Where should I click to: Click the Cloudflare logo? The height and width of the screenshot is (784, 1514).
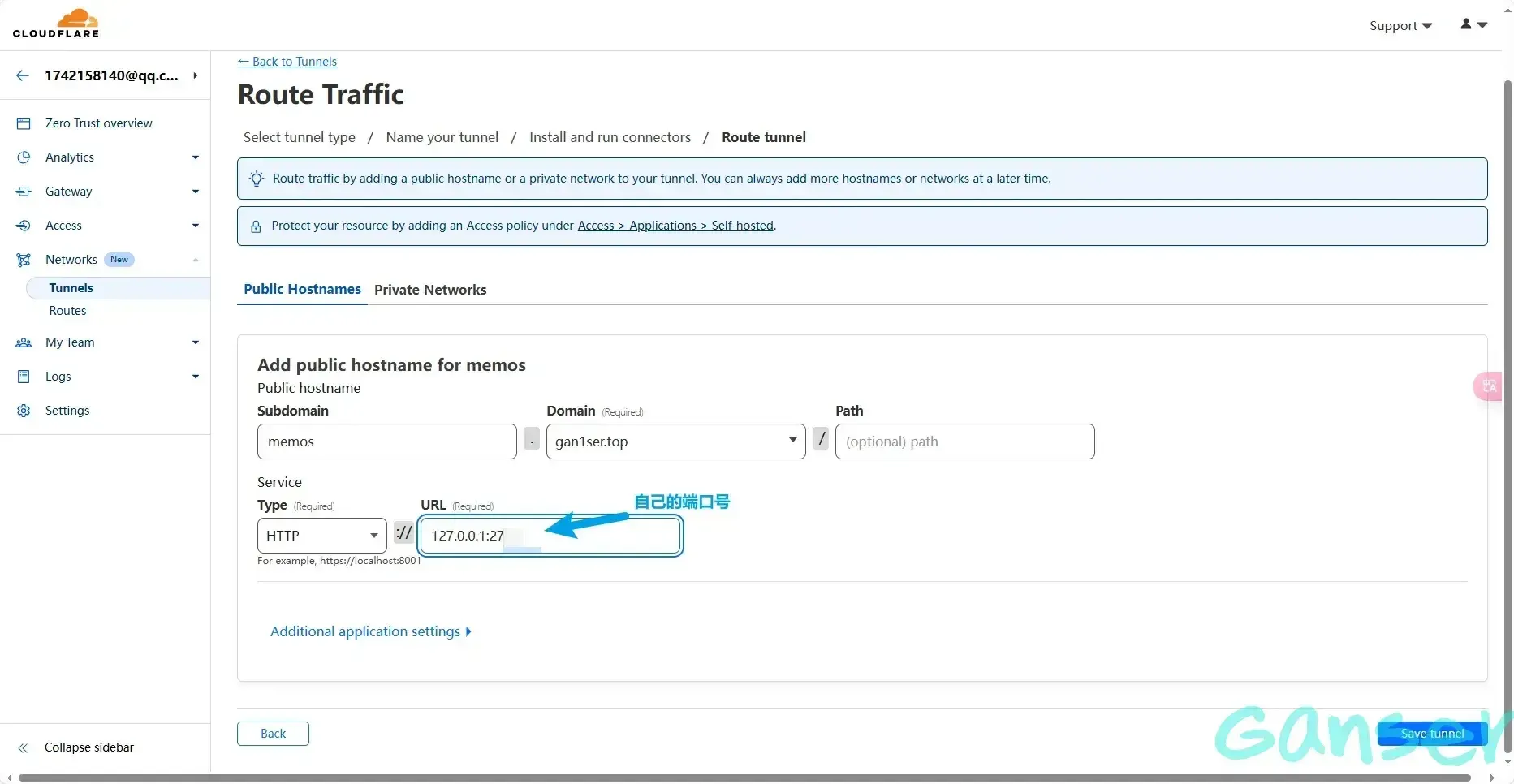[x=55, y=24]
